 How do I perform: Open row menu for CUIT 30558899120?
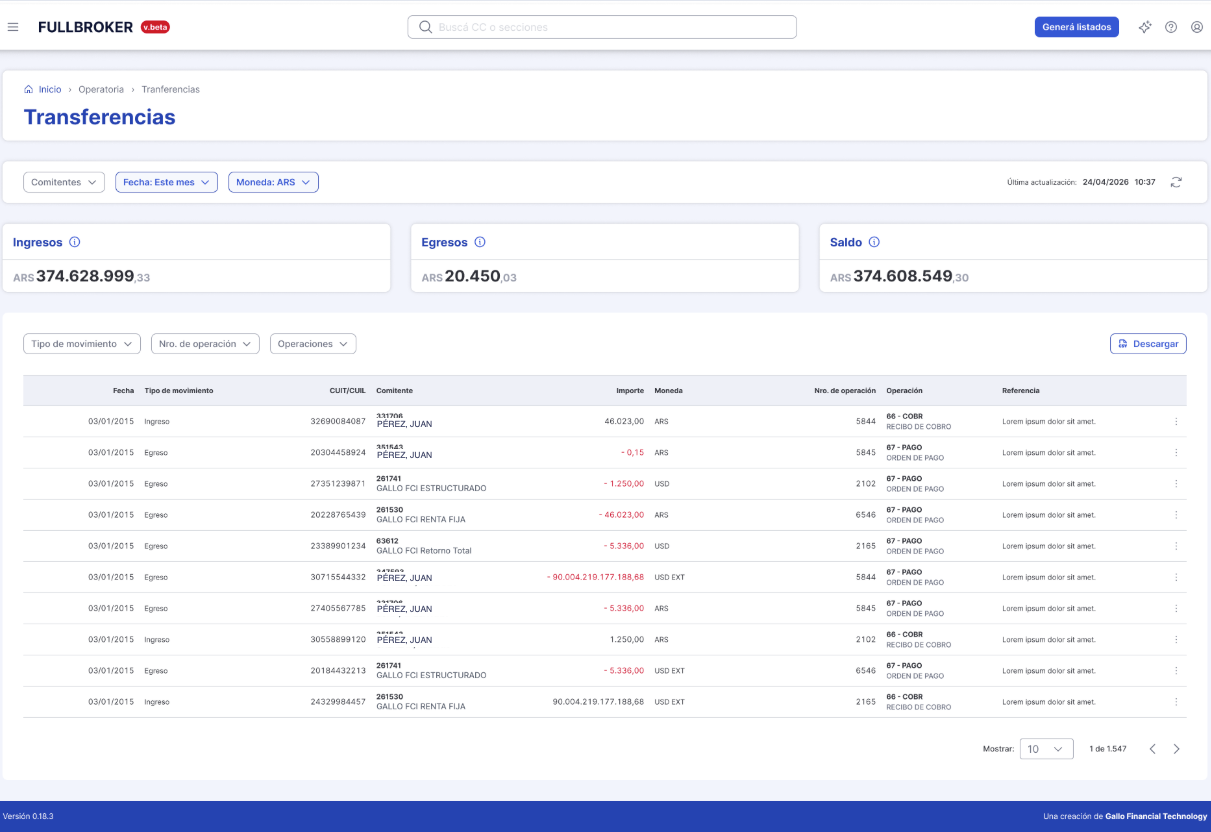(1176, 639)
